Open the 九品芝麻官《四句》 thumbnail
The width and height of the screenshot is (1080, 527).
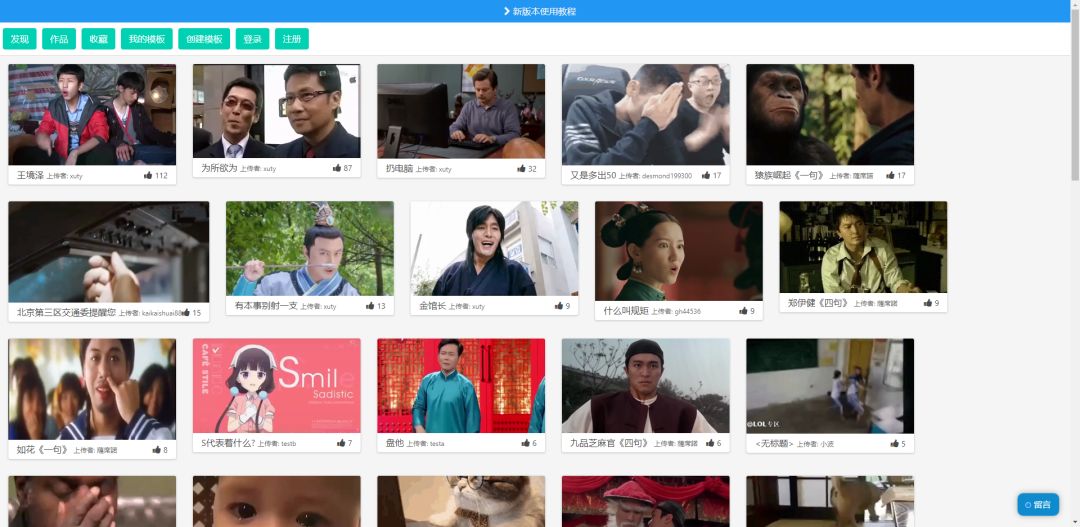coord(646,385)
